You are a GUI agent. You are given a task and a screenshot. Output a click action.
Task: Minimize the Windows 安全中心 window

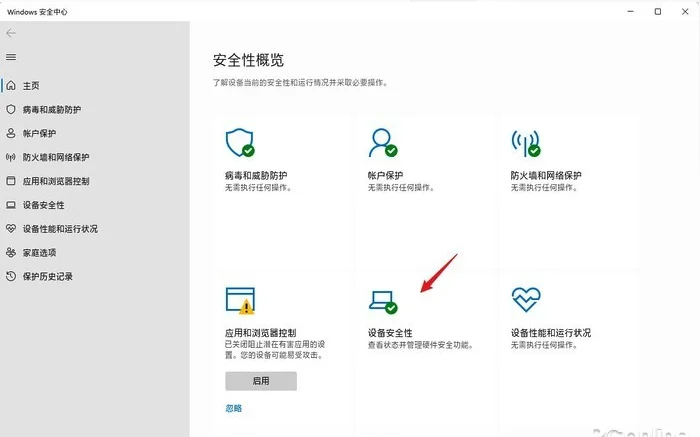point(631,12)
